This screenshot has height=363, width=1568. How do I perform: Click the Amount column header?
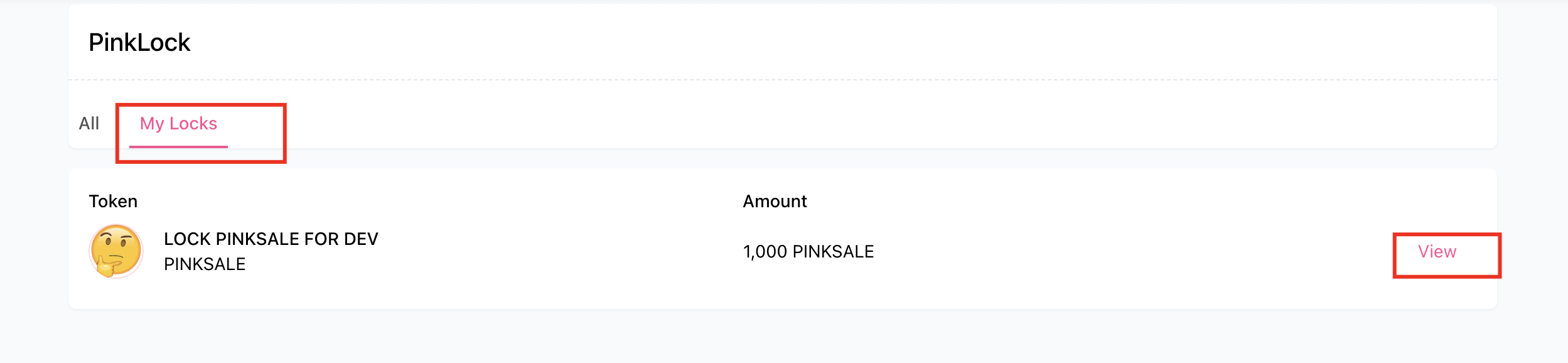(x=775, y=202)
